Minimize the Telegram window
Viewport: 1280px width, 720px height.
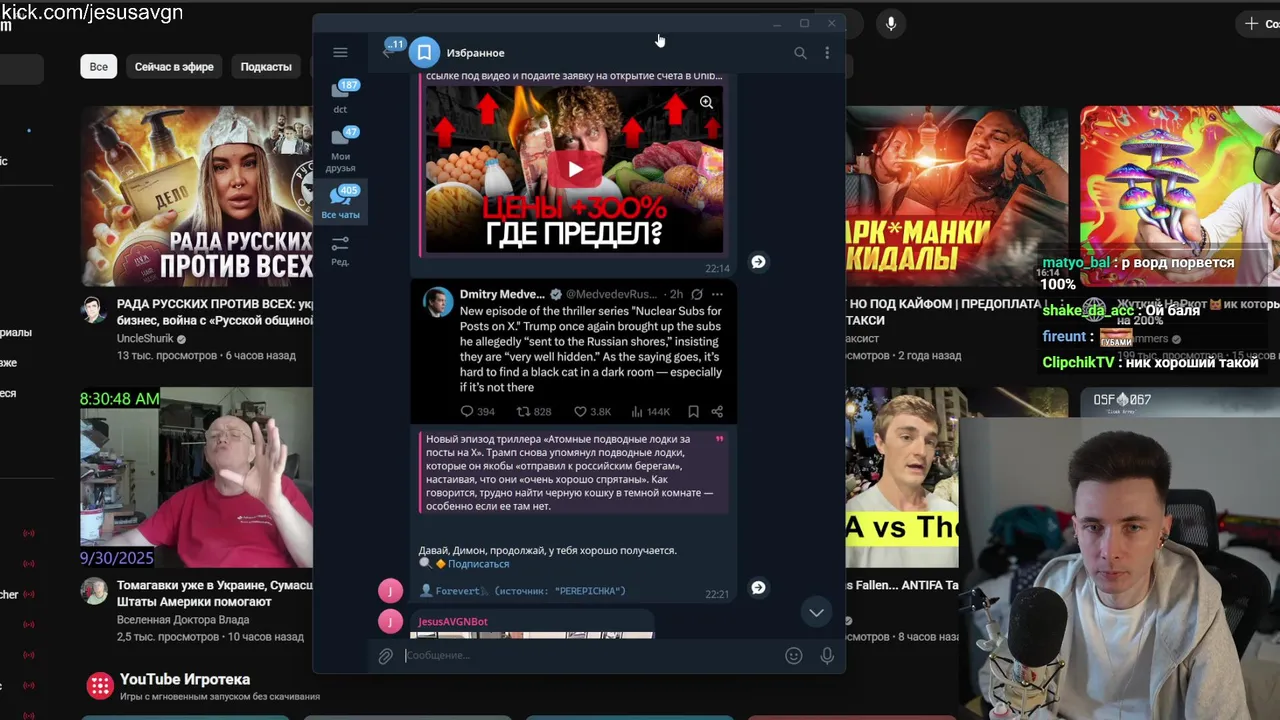(777, 23)
